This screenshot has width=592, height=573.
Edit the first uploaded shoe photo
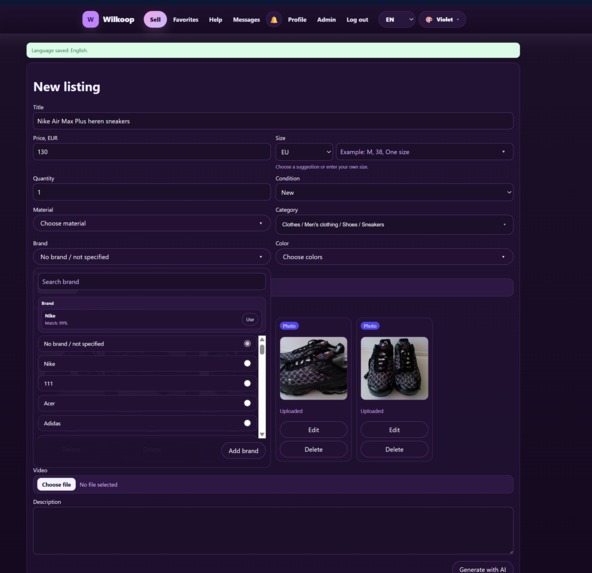(x=313, y=430)
